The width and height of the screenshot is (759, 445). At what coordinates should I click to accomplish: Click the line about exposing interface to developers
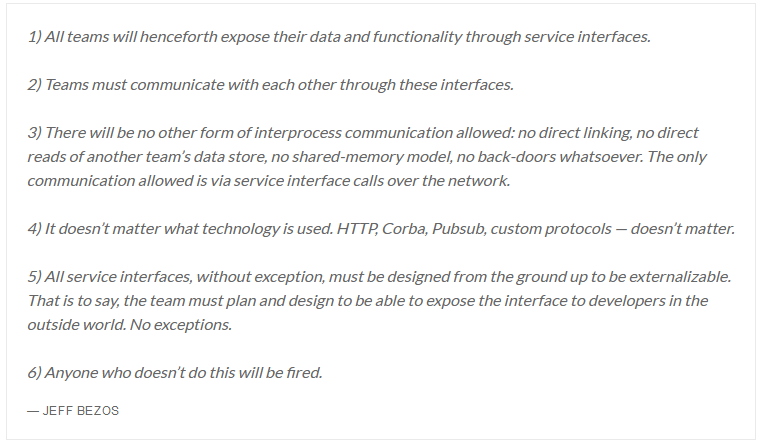click(367, 301)
